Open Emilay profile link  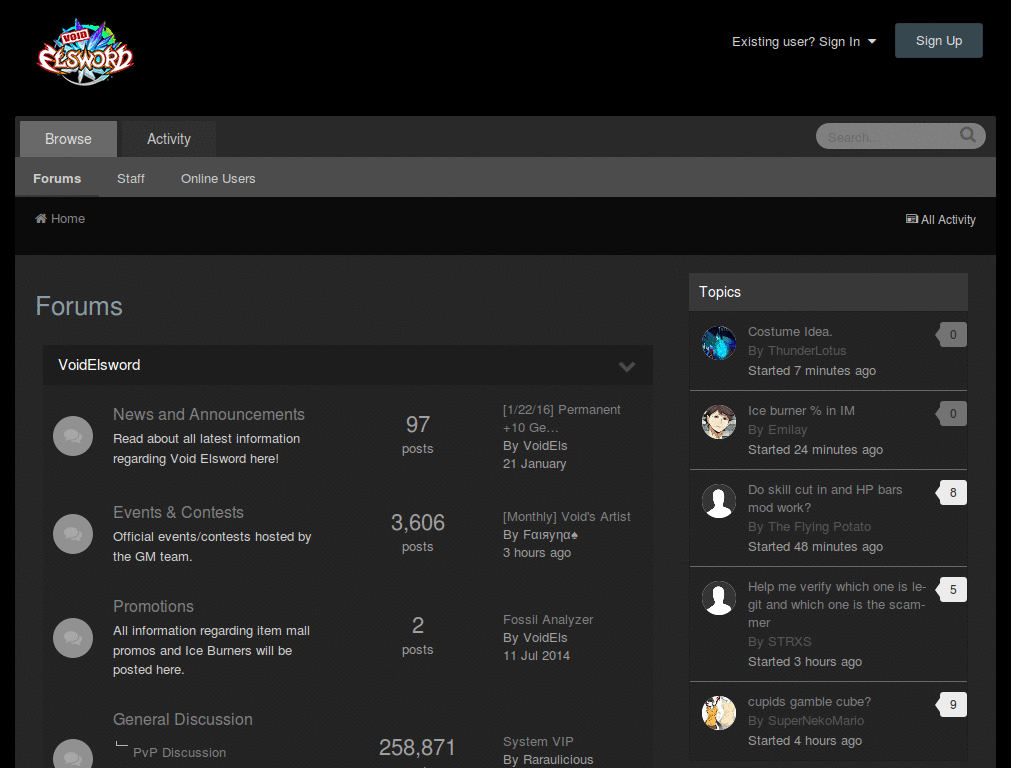[788, 430]
